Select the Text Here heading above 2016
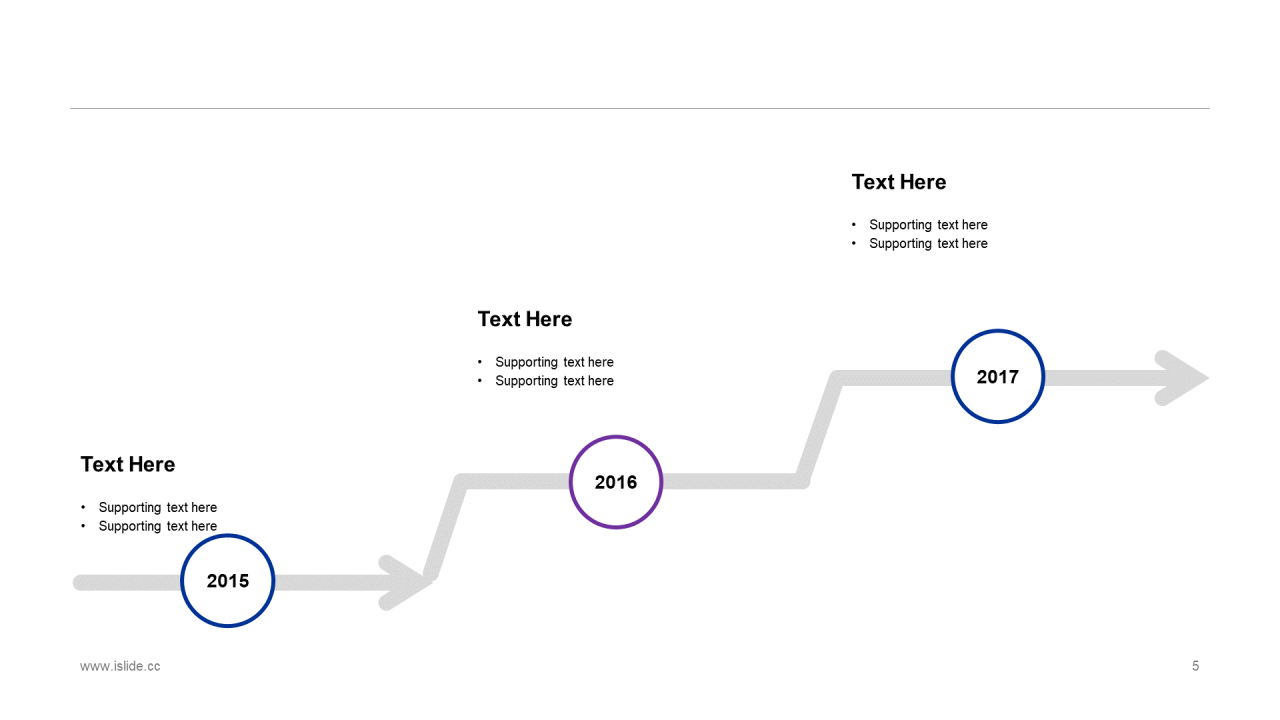 525,319
